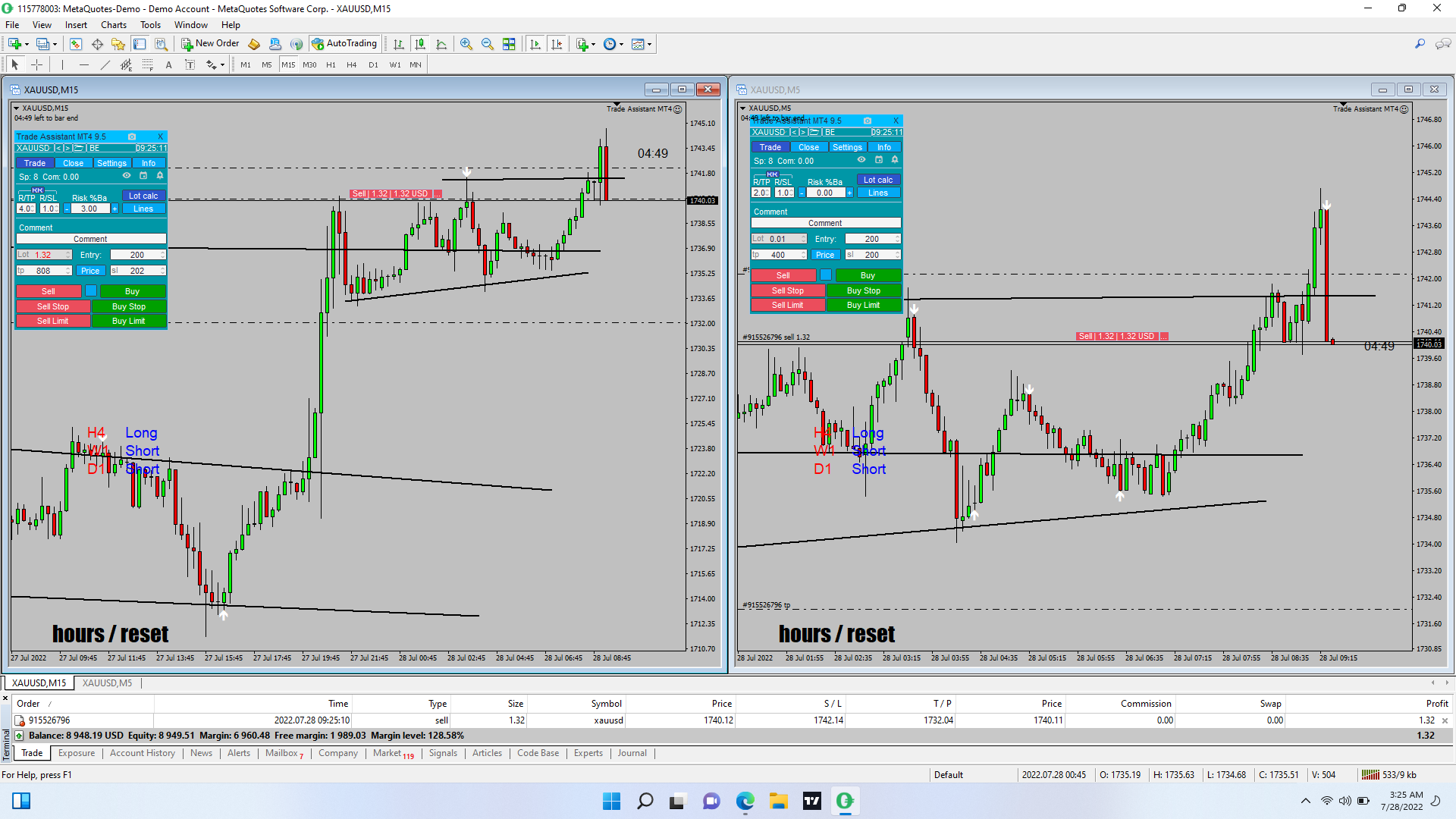Click the Buy Stop button on M5 panel
Screen dimensions: 1456x819
(x=863, y=290)
